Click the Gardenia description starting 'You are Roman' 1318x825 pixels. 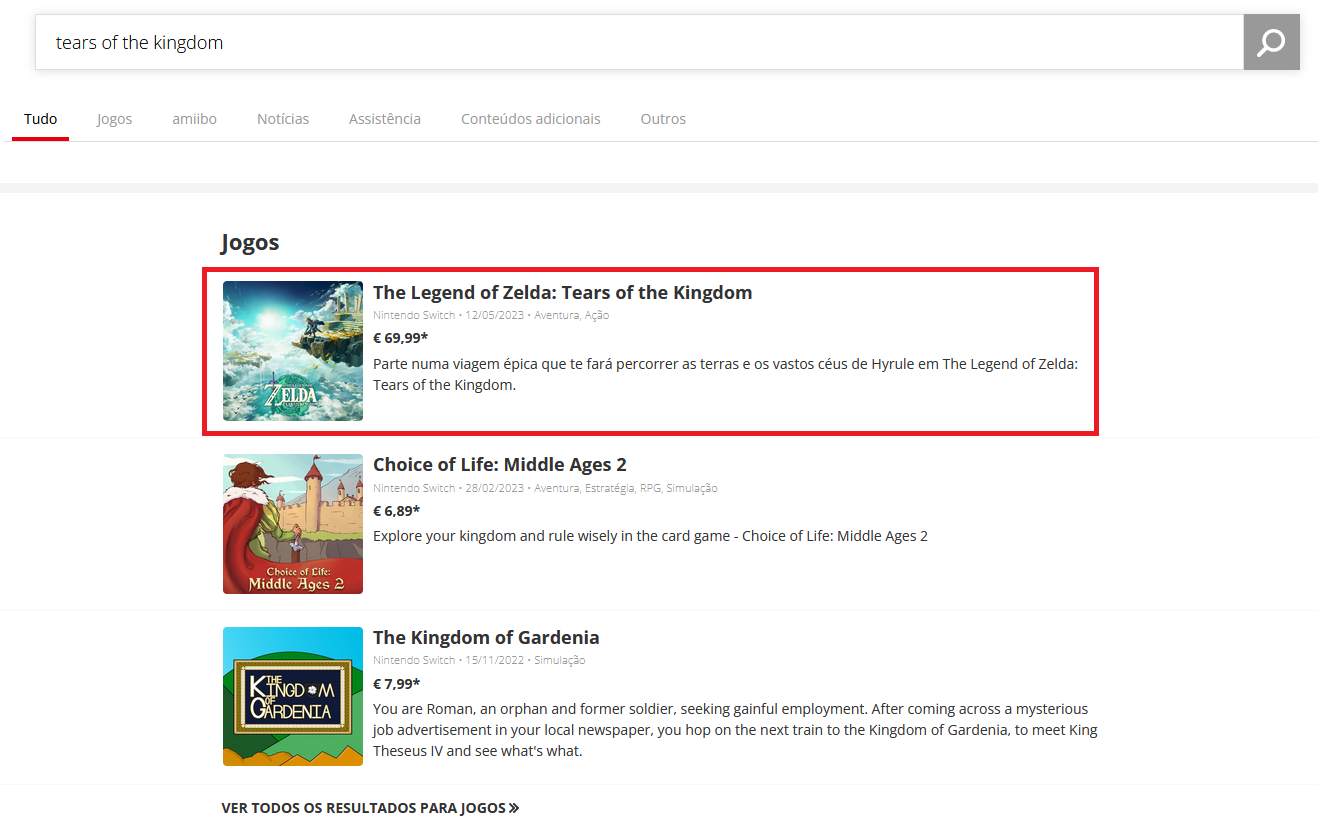pyautogui.click(x=735, y=730)
